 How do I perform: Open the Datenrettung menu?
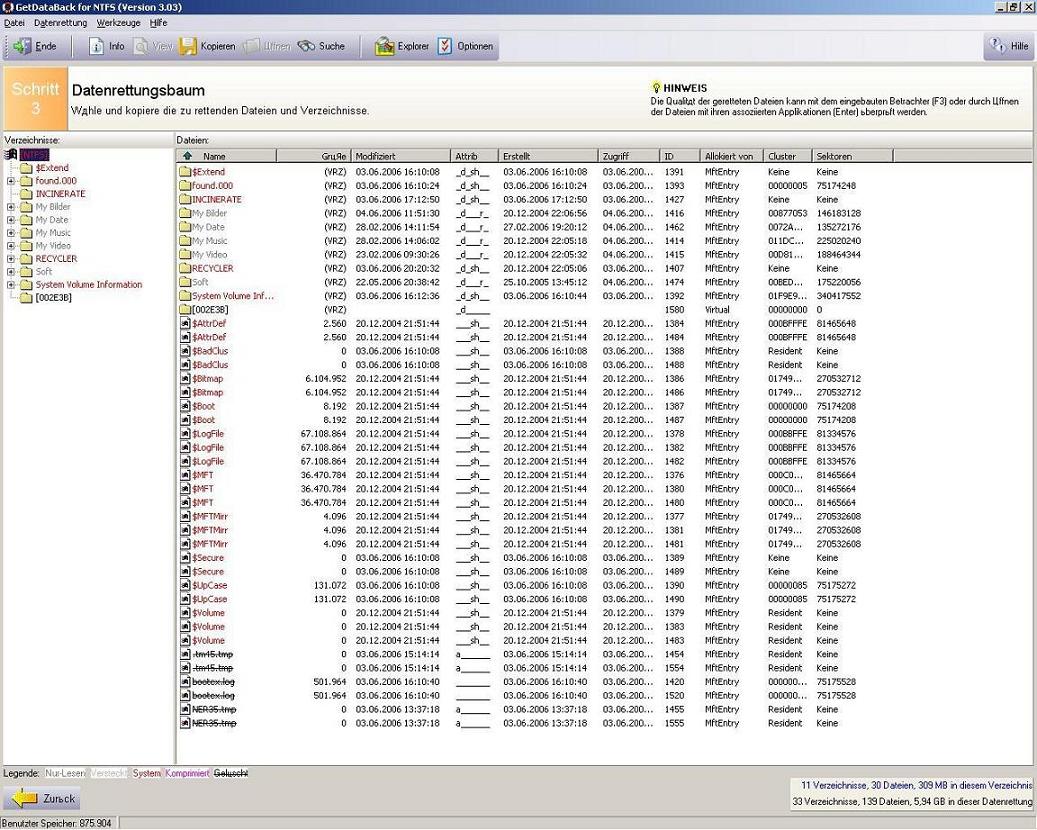pyautogui.click(x=60, y=22)
